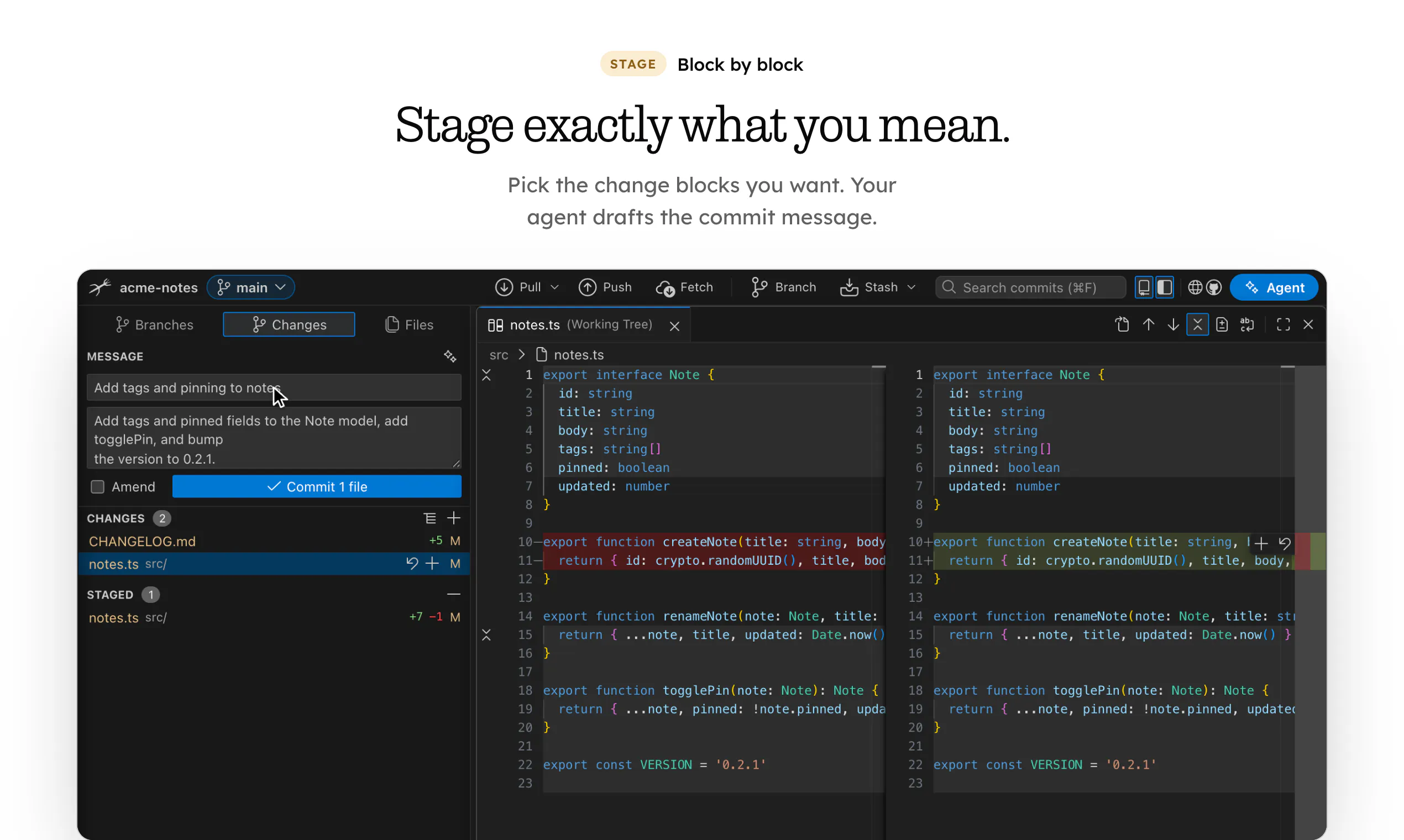Focus the Search commits field
Screen dimensions: 1404x840
(1030, 287)
